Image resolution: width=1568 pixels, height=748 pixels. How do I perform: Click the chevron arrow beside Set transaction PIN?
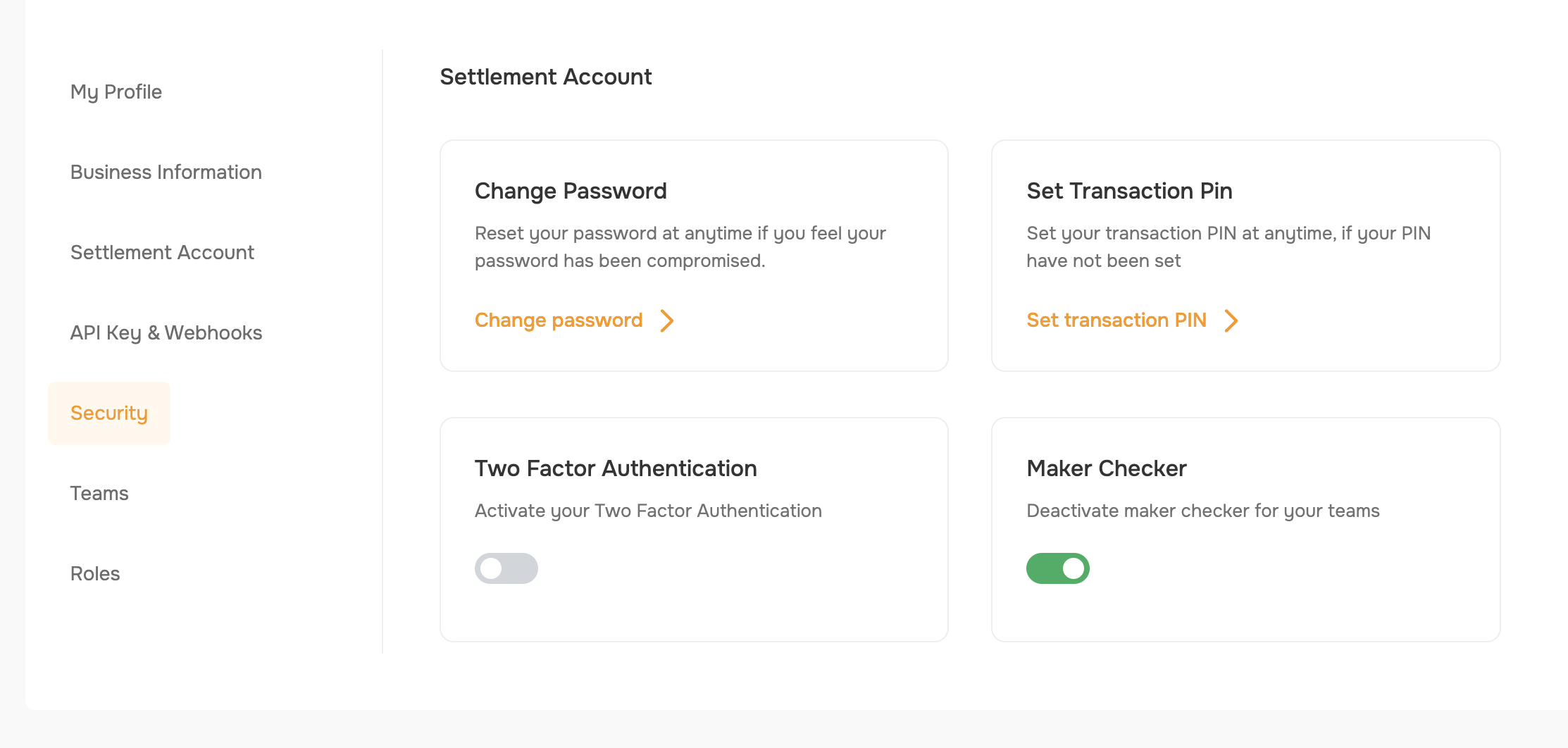coord(1231,320)
